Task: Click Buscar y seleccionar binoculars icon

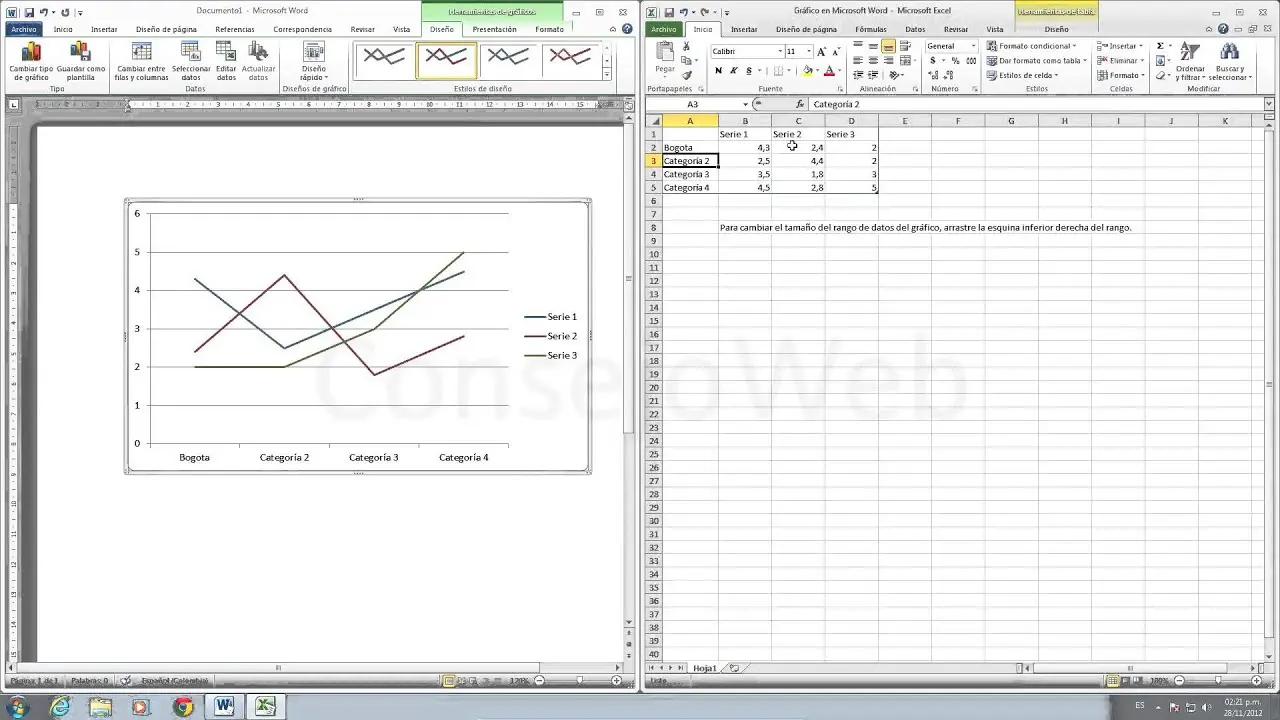Action: (x=1232, y=50)
